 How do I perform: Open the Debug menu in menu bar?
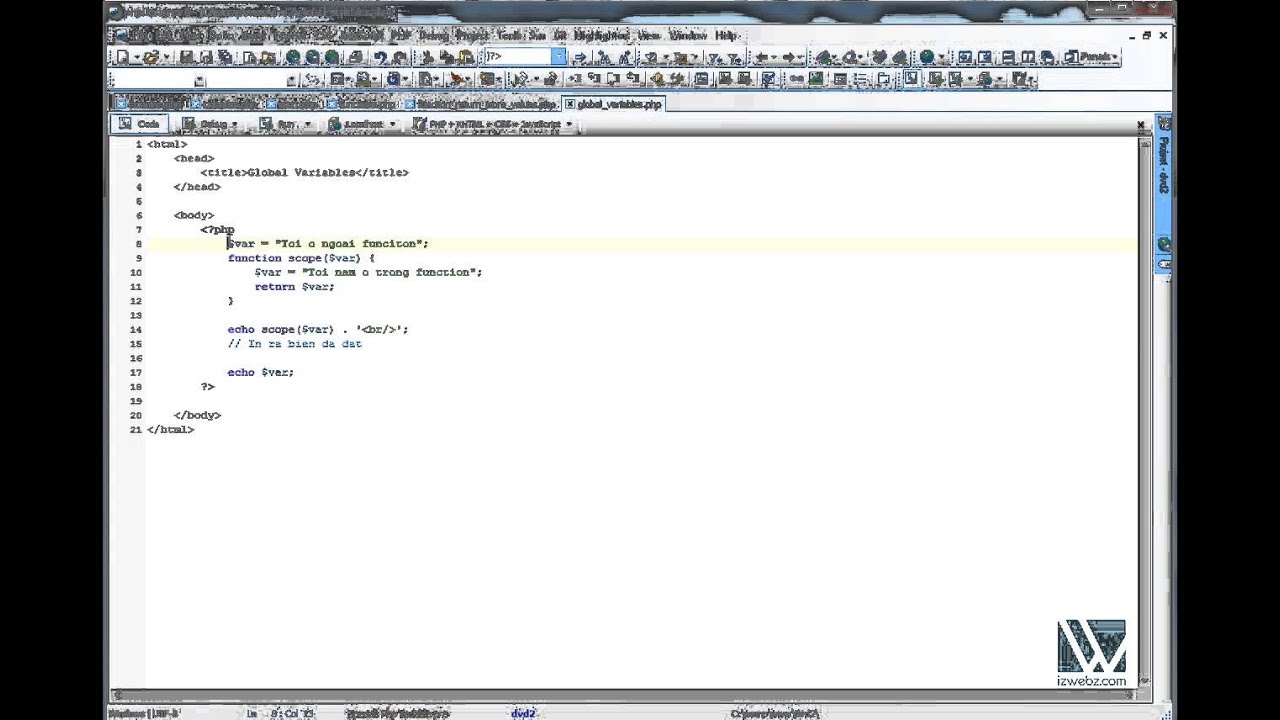pos(433,35)
